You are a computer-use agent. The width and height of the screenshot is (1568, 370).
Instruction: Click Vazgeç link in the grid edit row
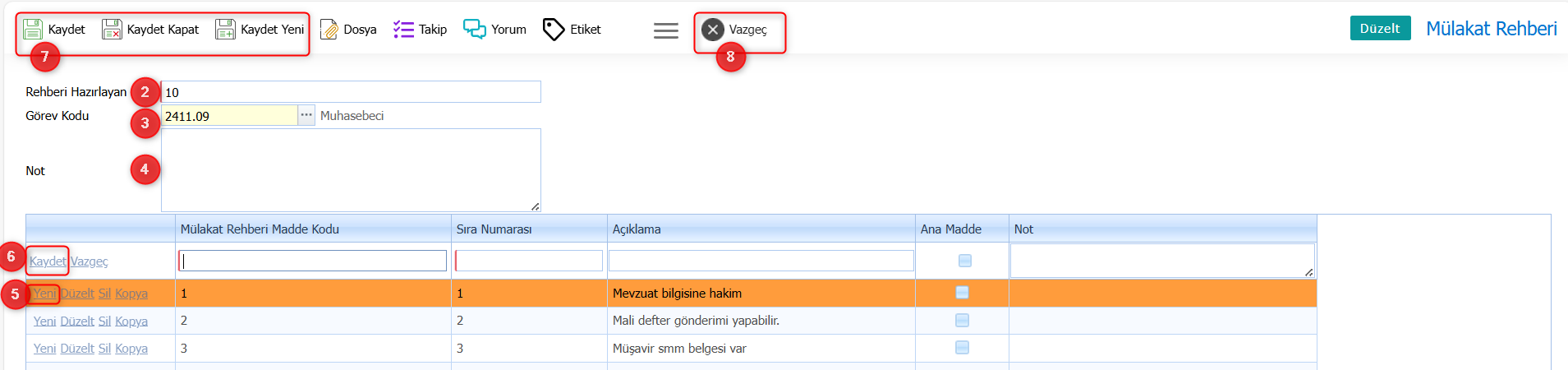click(x=90, y=261)
